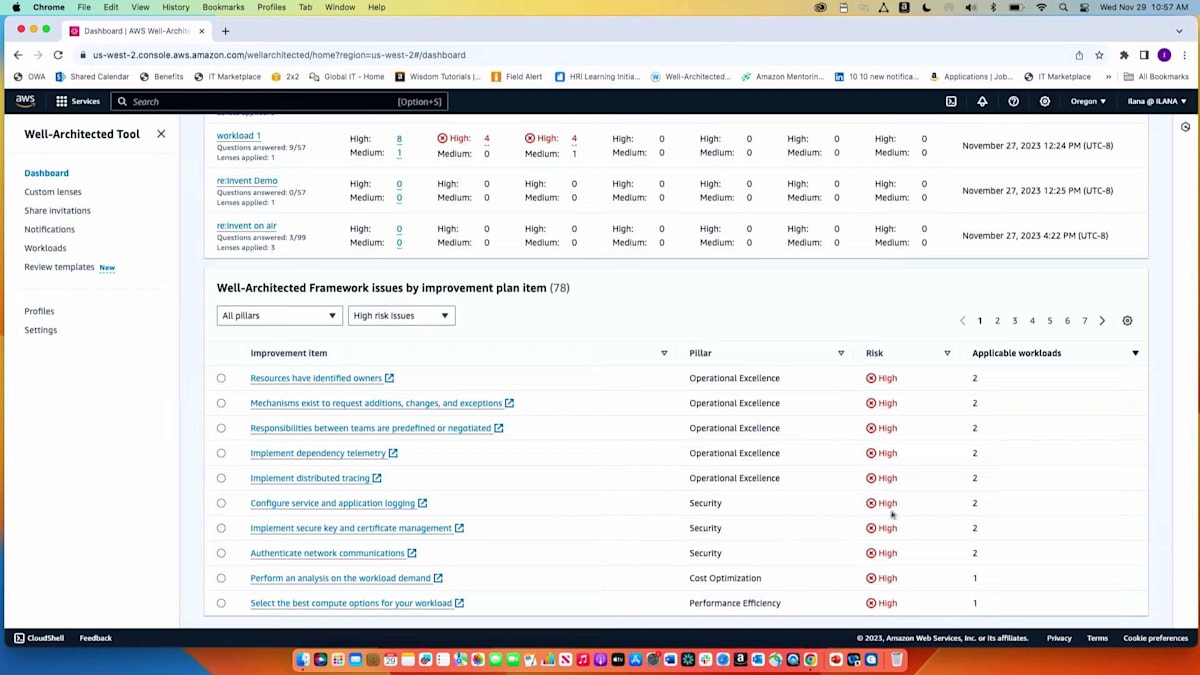The width and height of the screenshot is (1200, 675).
Task: Open Finder from the Dock
Action: coord(303,660)
